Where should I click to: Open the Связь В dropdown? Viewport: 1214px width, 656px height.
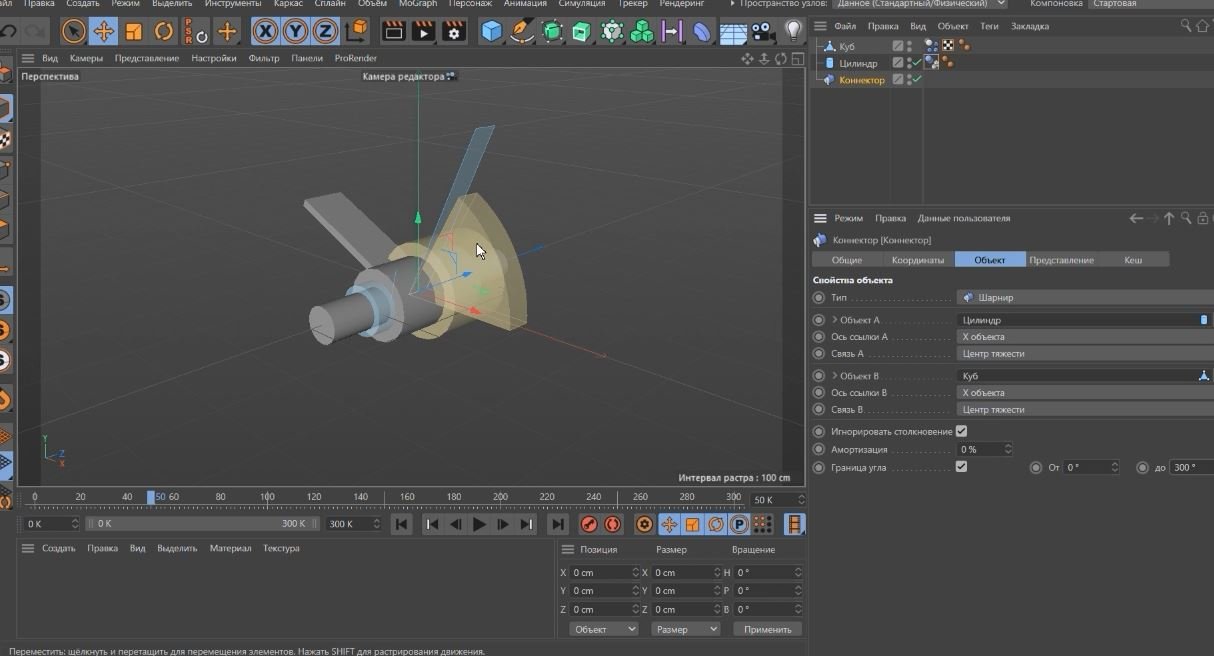(1085, 409)
